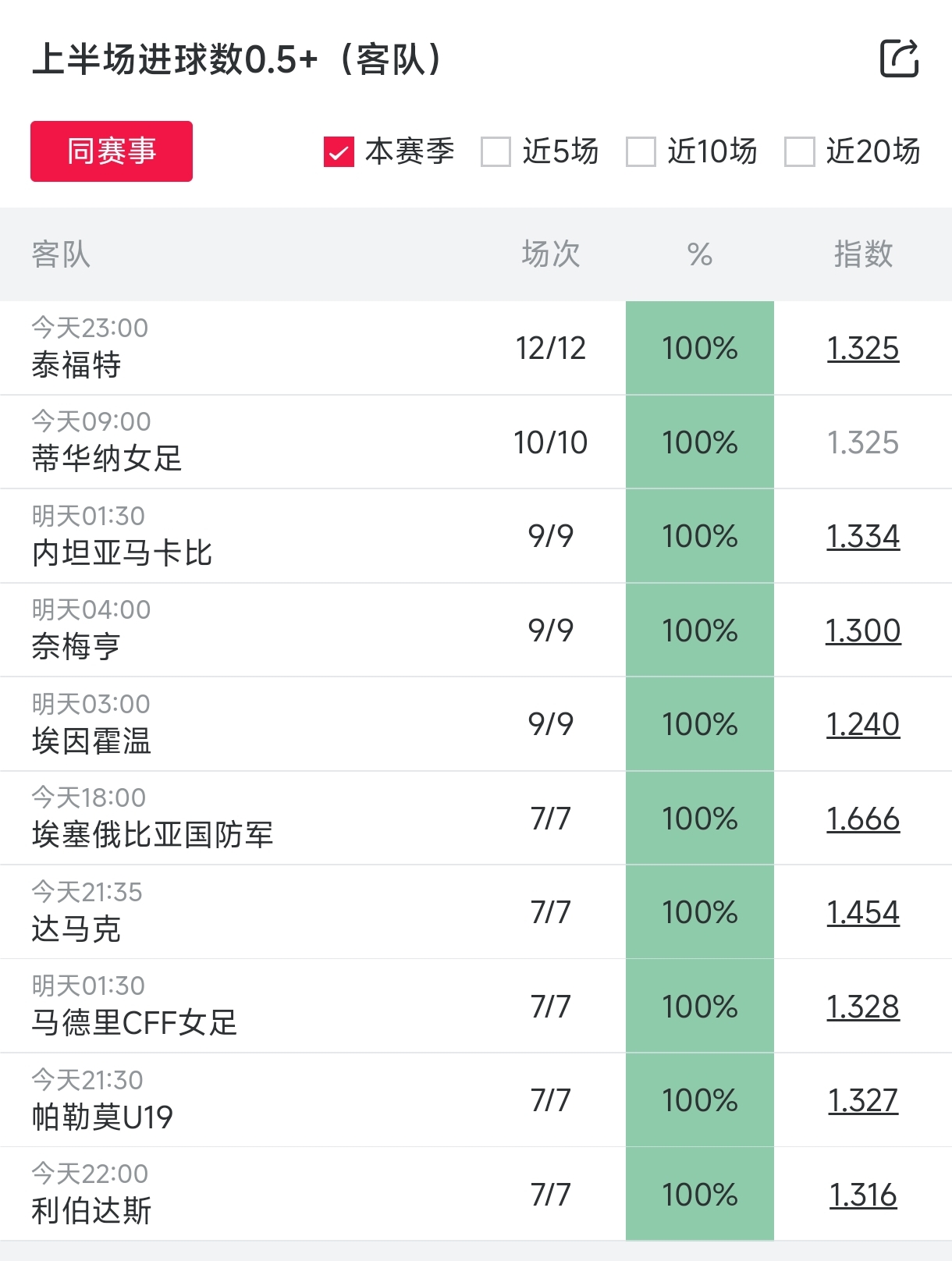Tap the 1.327 odds for 帕勒莫U19
952x1261 pixels.
(x=863, y=1100)
